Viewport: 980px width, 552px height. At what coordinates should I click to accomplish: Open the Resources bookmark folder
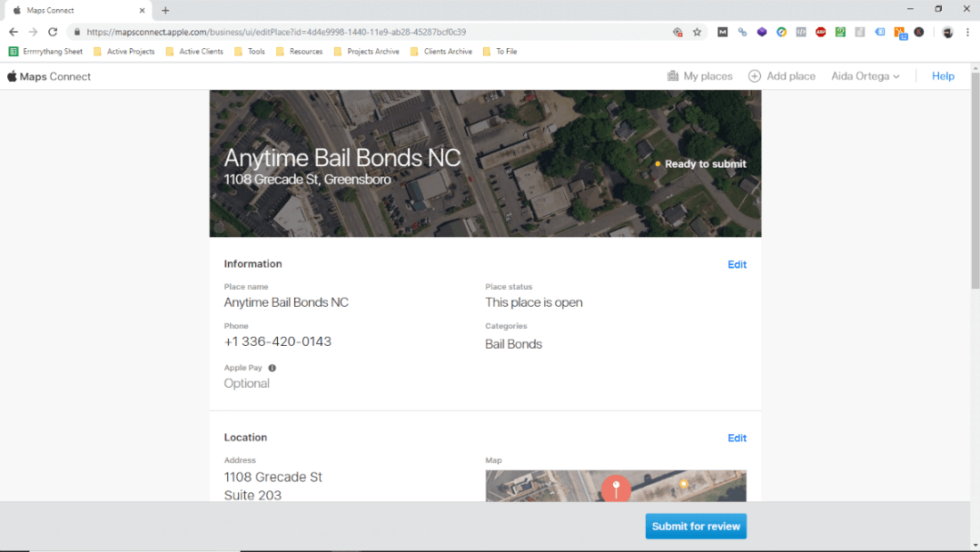299,51
